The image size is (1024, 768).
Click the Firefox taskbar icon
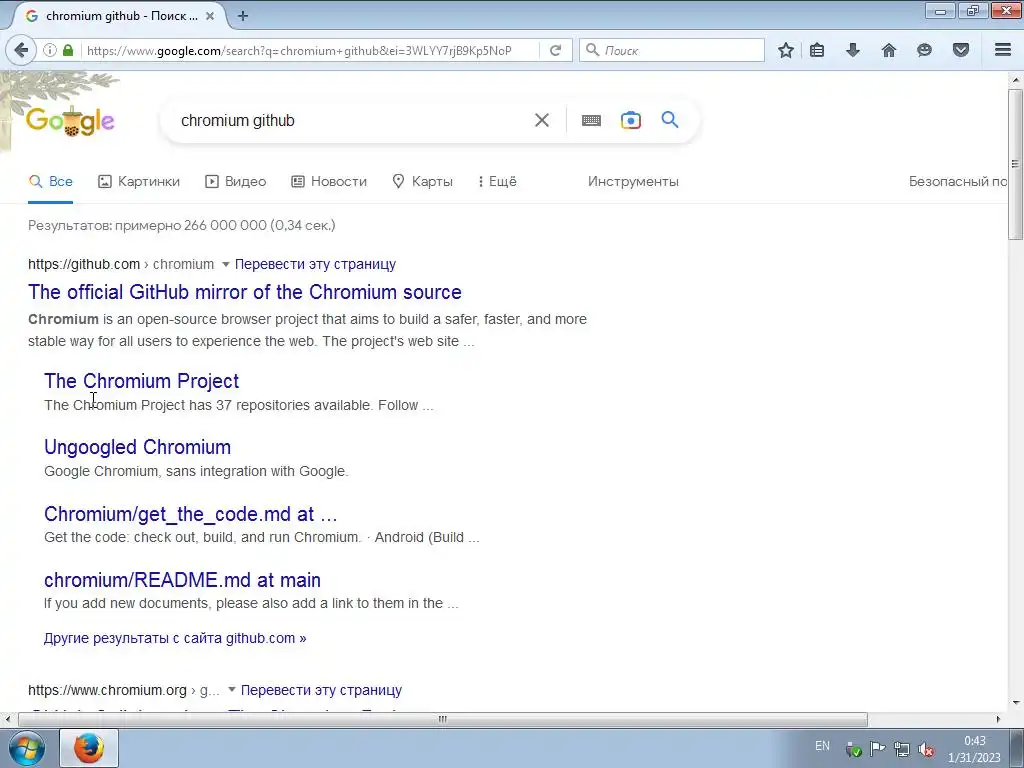(89, 748)
